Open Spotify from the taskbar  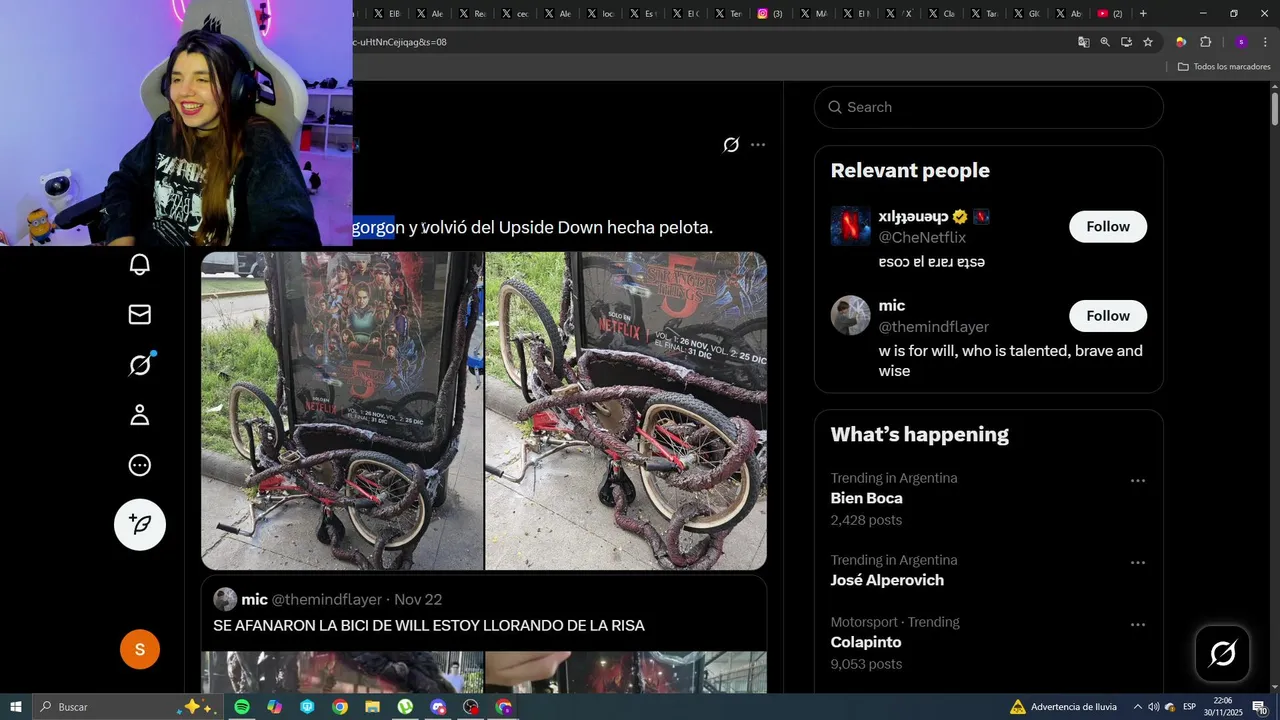coord(242,707)
